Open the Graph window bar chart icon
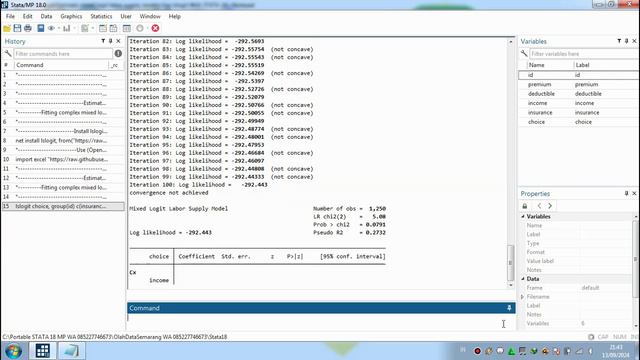This screenshot has height=360, width=640. [x=67, y=28]
